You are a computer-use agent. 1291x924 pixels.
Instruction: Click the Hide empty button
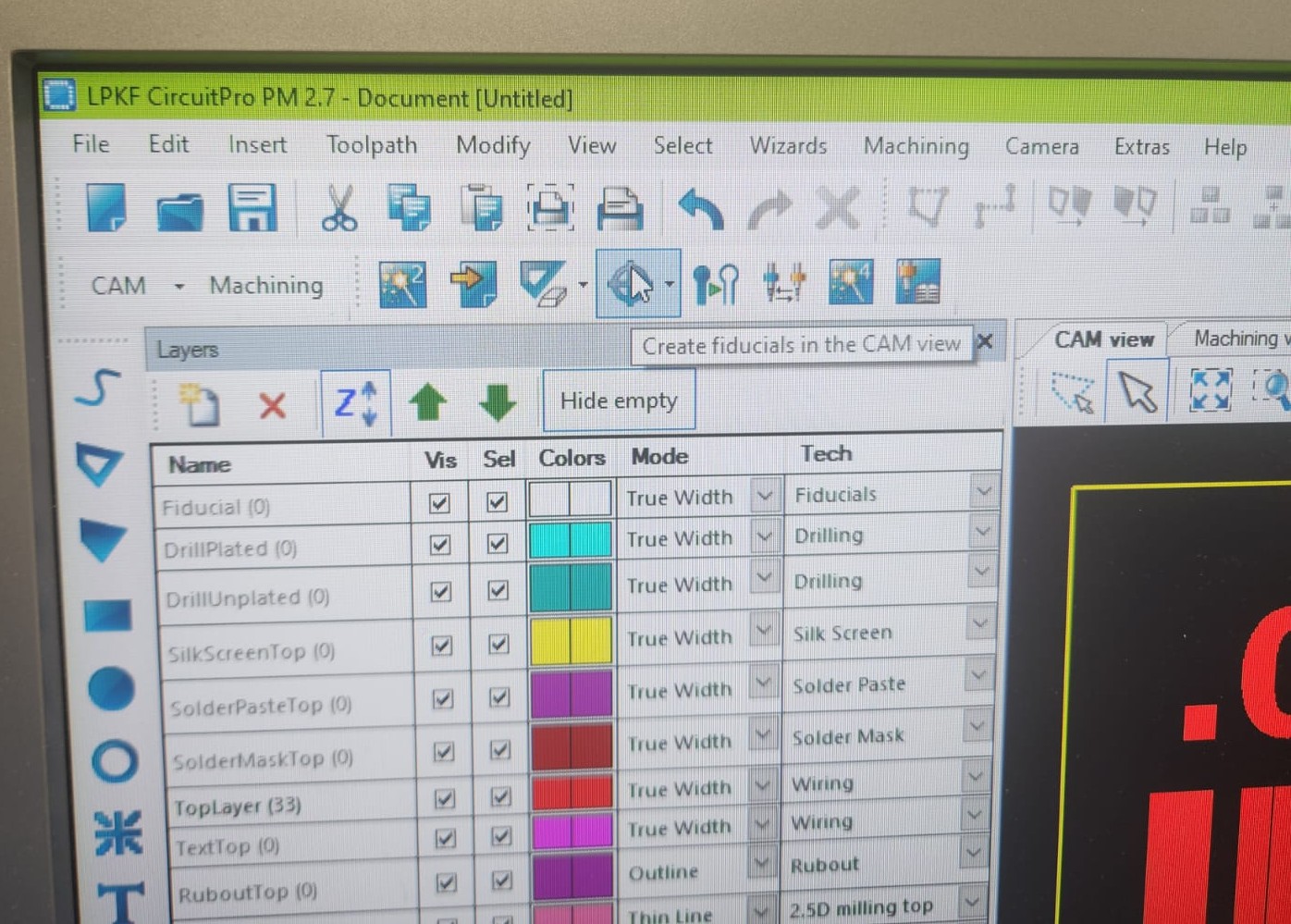coord(619,400)
